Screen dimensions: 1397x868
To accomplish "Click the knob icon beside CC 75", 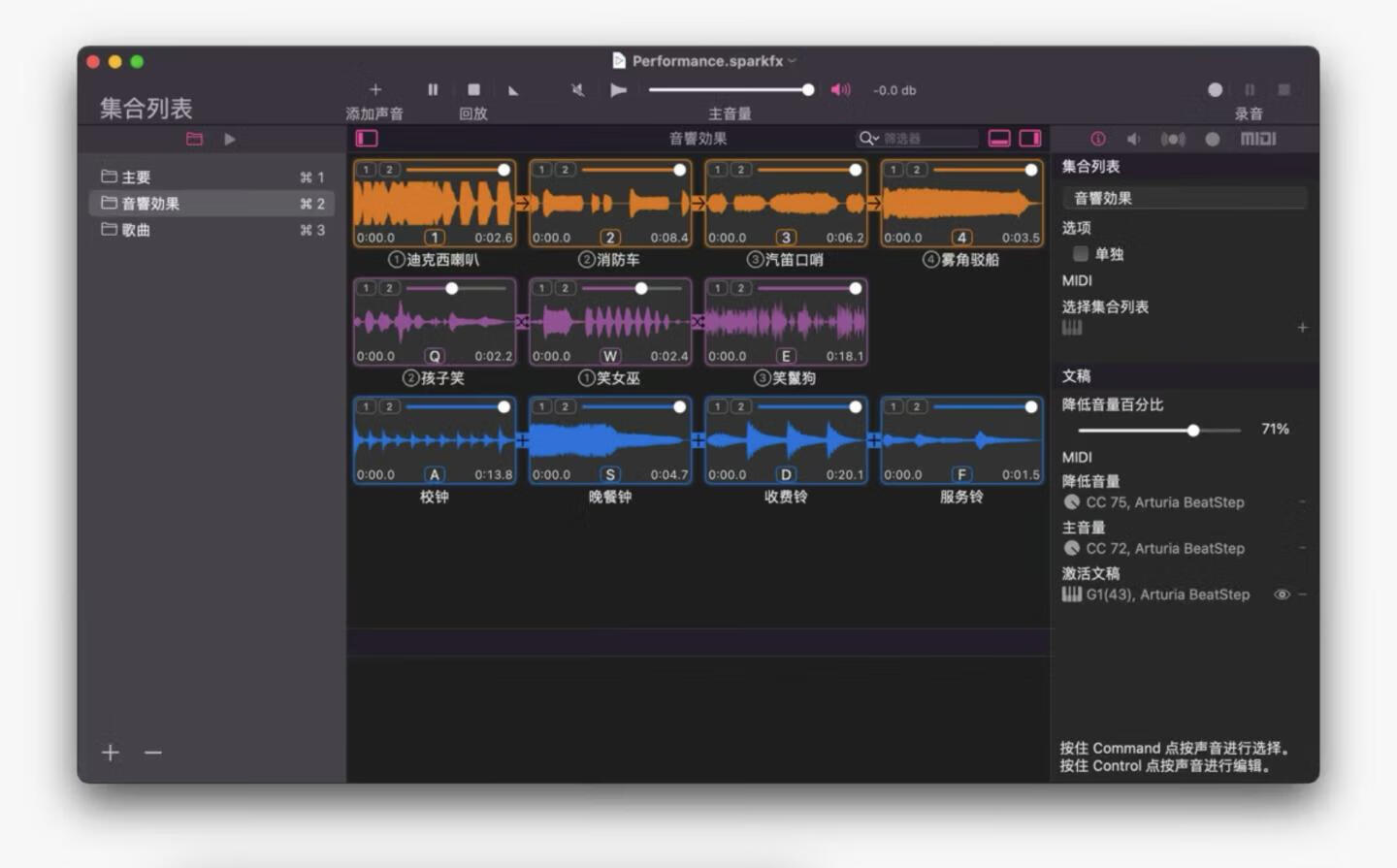I will [x=1072, y=502].
